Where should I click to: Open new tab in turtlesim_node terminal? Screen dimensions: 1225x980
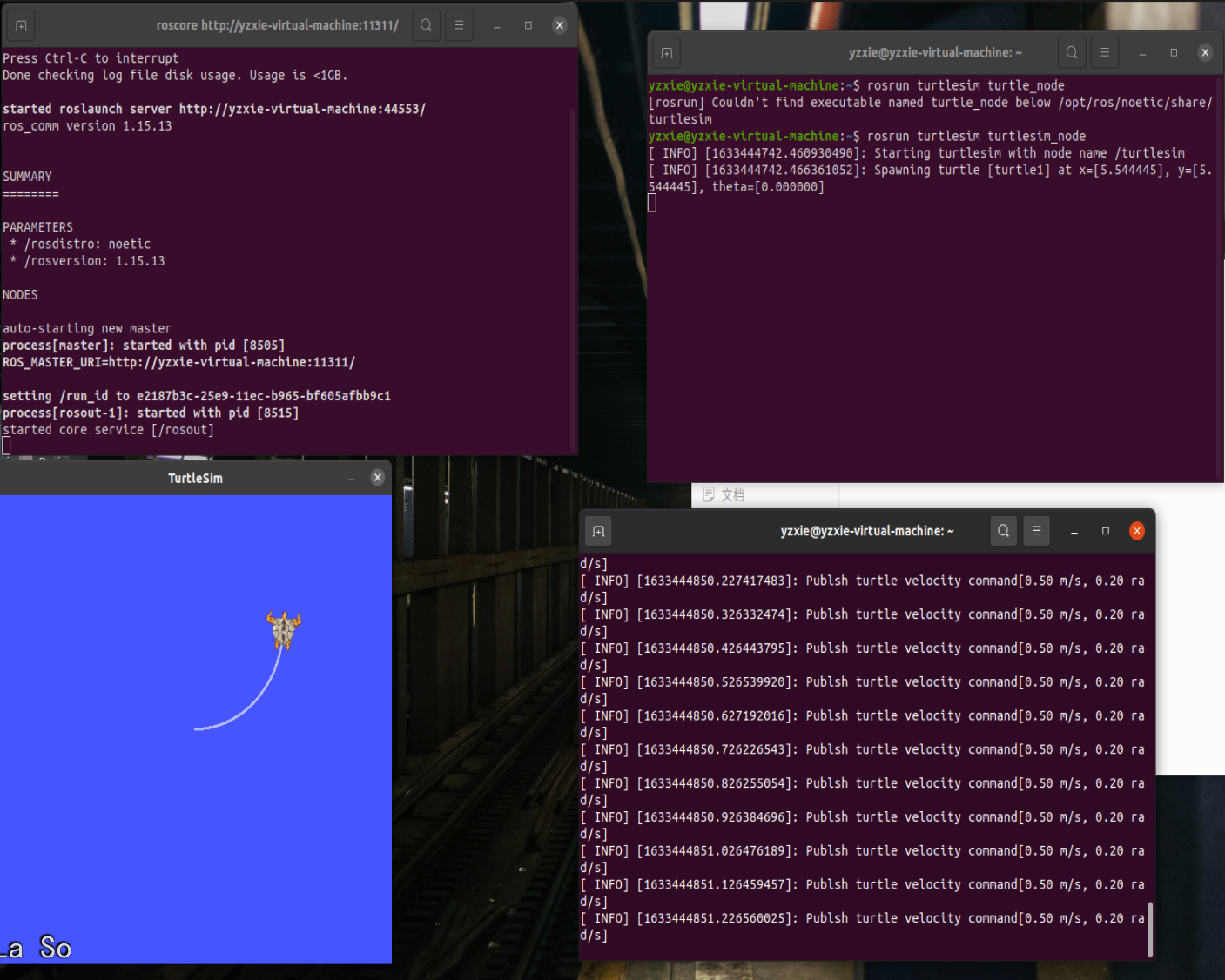point(667,53)
